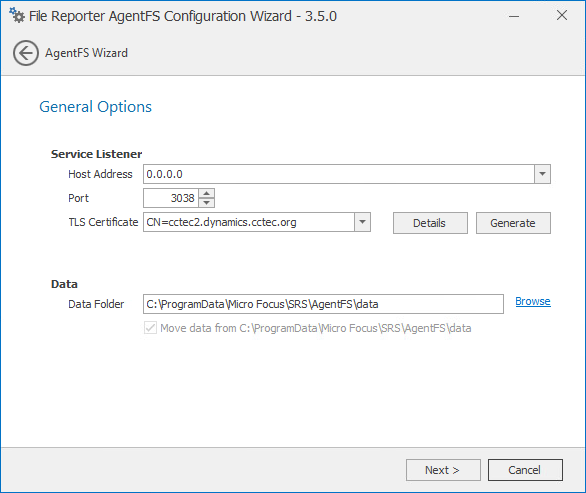Click the Generate certificate button

[x=513, y=223]
